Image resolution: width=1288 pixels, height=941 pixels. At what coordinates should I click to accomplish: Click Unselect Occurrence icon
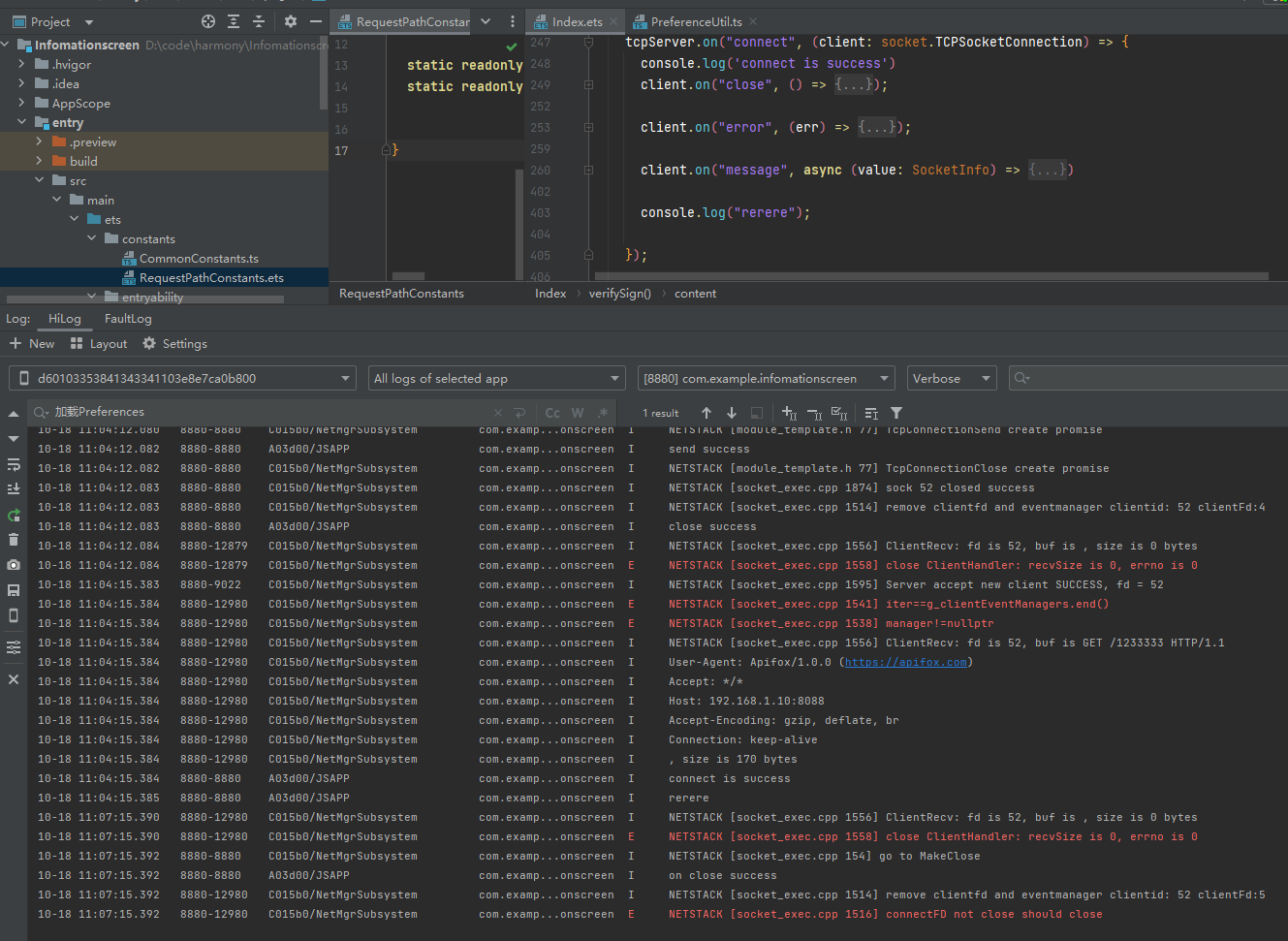pyautogui.click(x=814, y=413)
